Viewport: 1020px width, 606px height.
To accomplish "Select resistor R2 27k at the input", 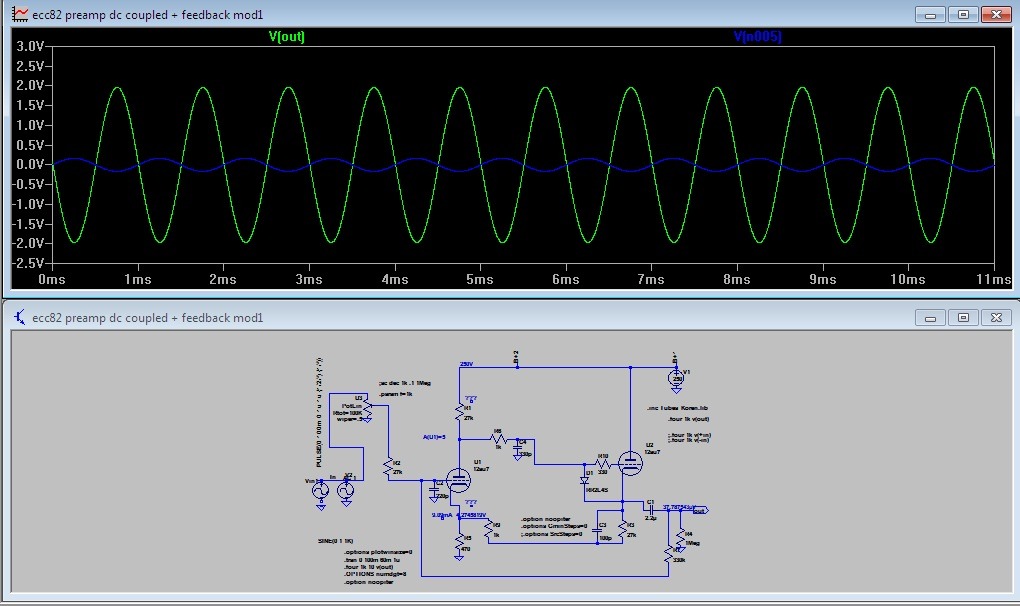I will [388, 466].
